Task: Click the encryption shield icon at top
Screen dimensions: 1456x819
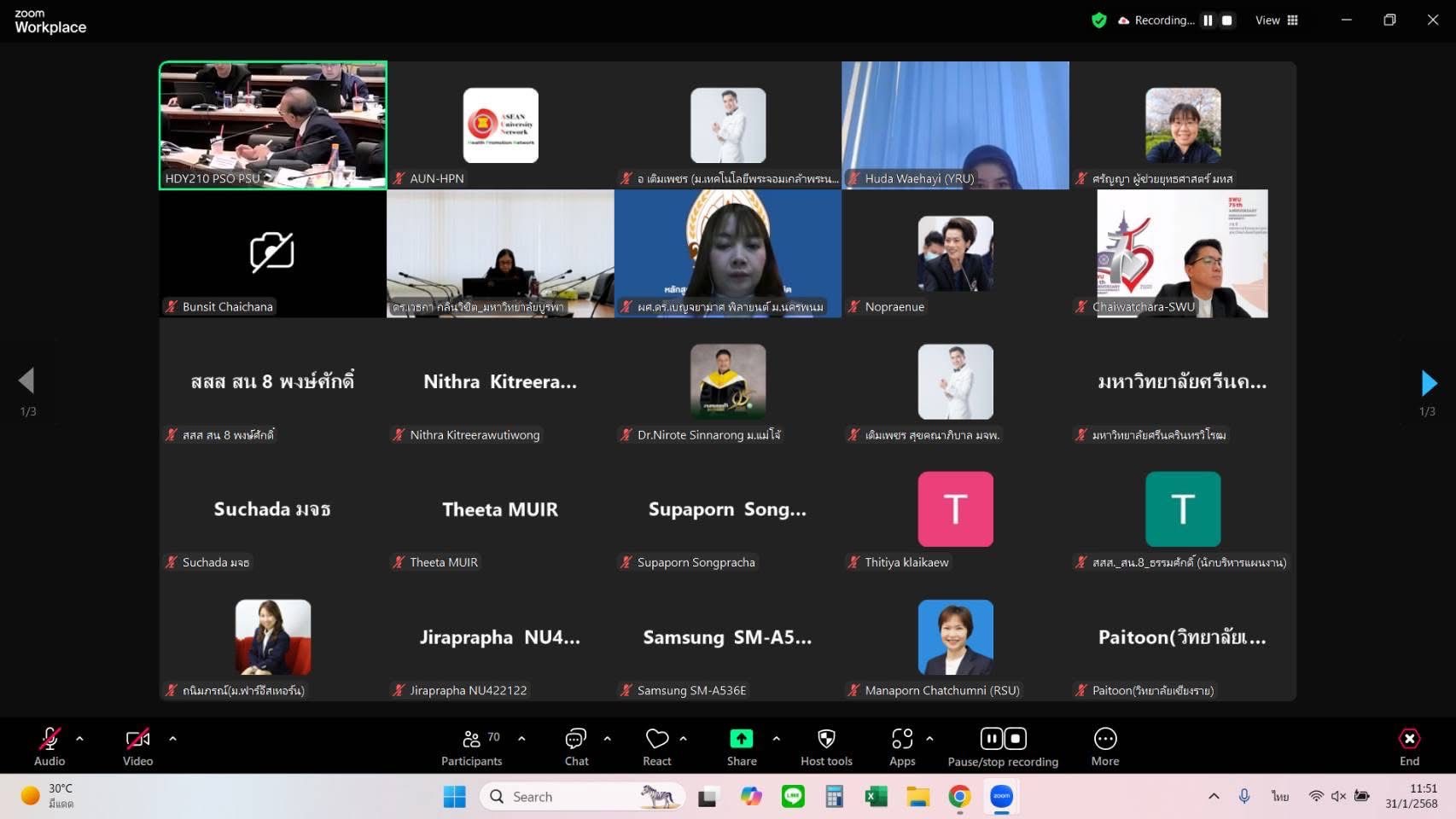Action: pos(1099,20)
